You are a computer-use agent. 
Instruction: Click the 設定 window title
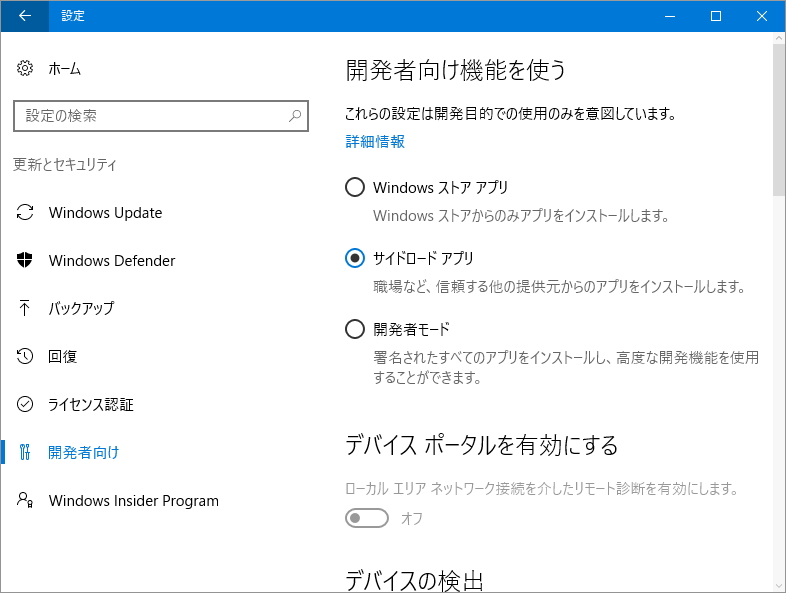pyautogui.click(x=73, y=16)
